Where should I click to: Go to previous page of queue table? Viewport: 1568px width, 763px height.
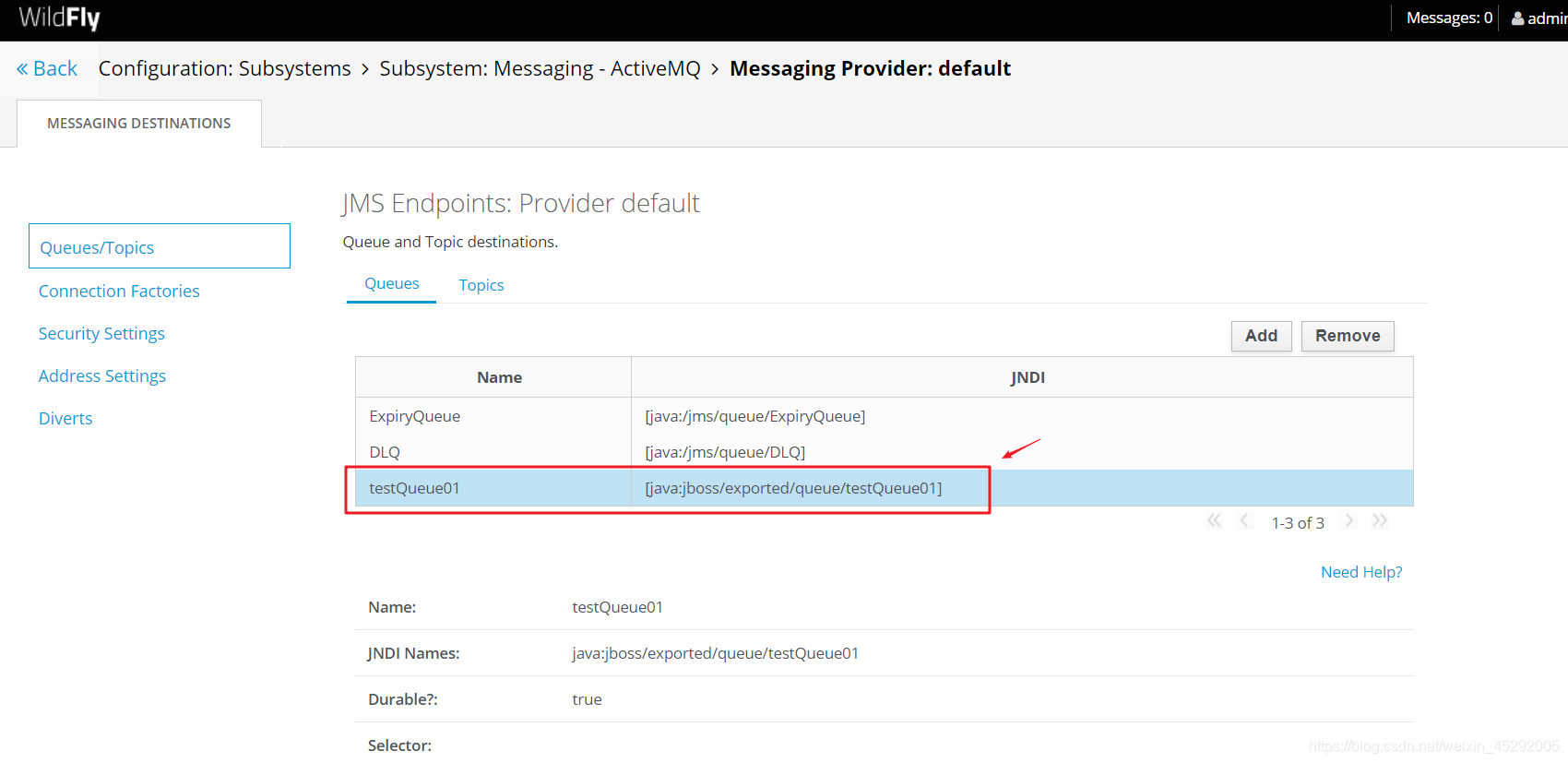(1244, 521)
